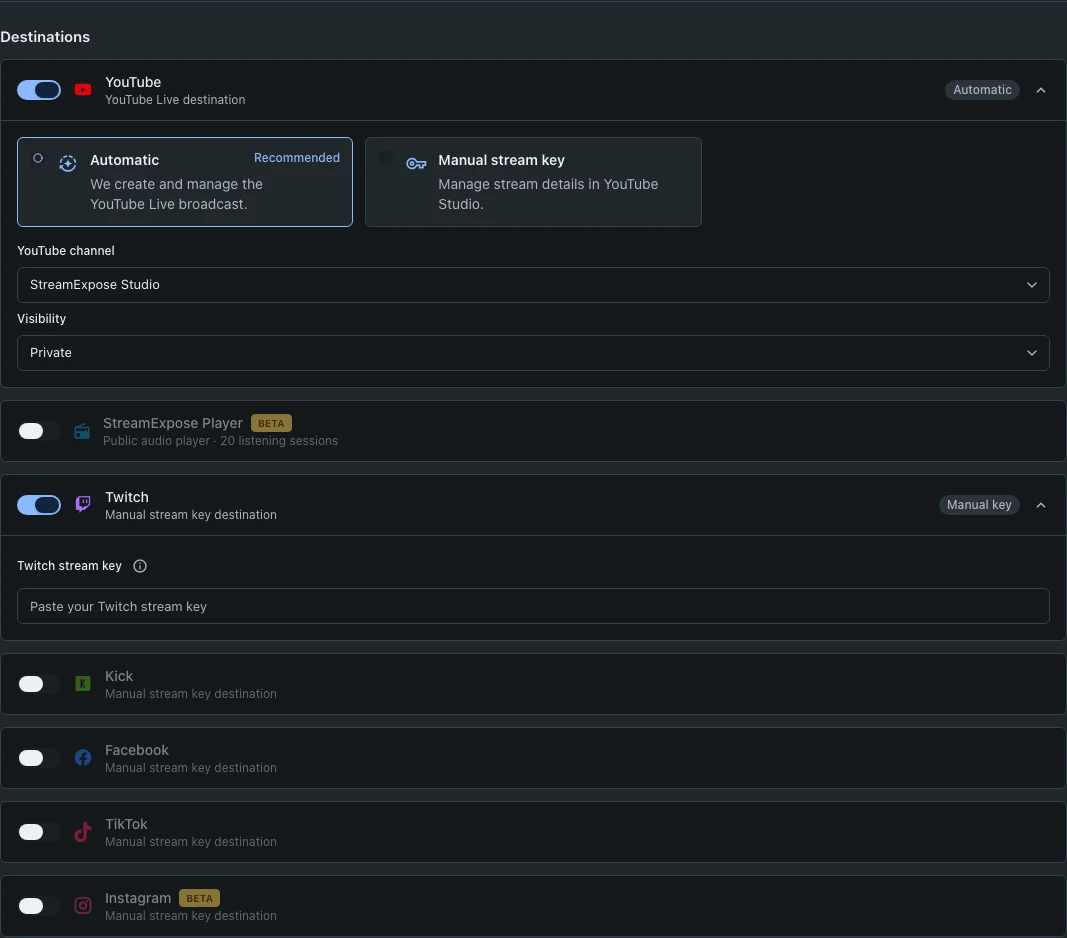1067x938 pixels.
Task: Enable the StreamExpose Player toggle
Action: pyautogui.click(x=39, y=431)
